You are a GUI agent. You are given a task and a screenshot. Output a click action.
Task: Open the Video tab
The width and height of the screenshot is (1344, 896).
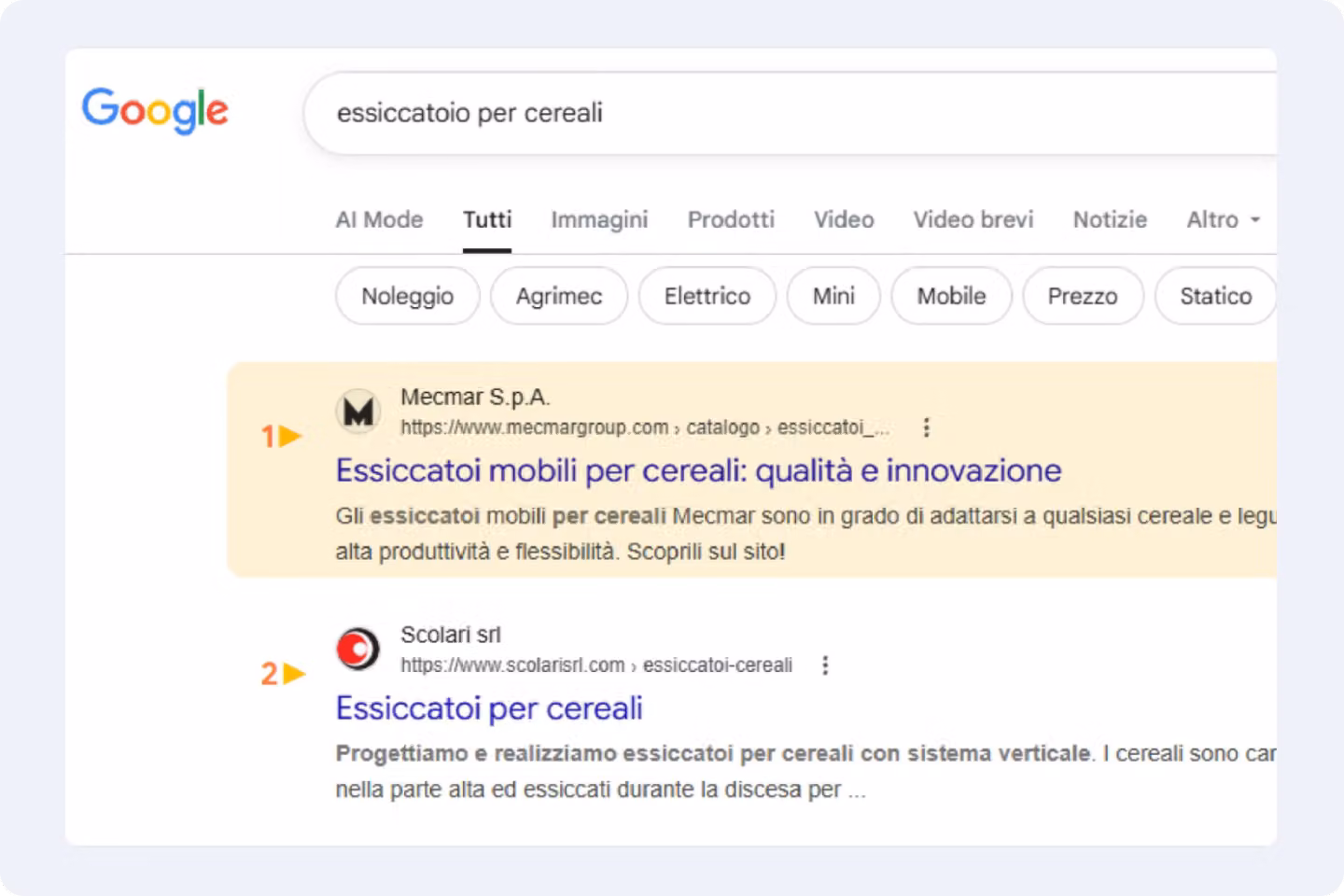click(x=844, y=219)
